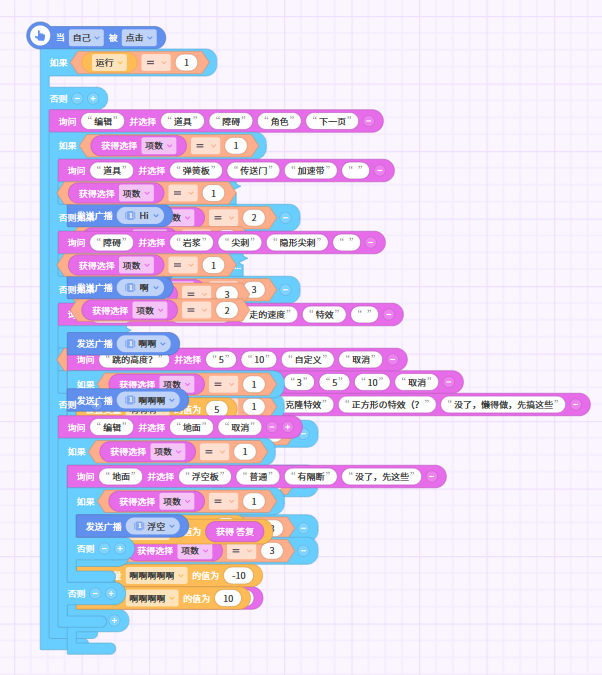Click the 获得 答复 reporter block
This screenshot has width=602, height=675.
(235, 532)
